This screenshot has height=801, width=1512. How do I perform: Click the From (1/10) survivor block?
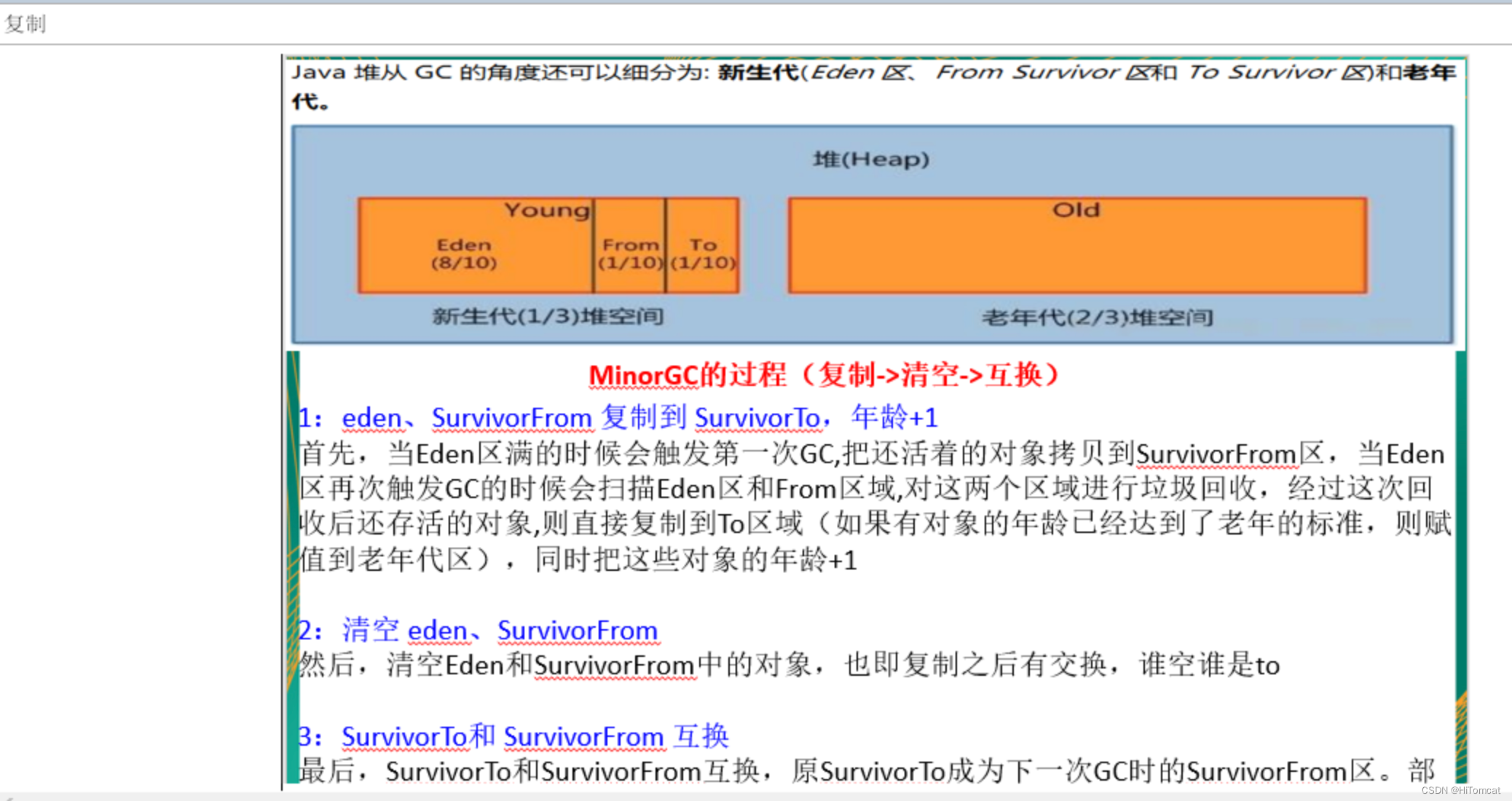tap(630, 253)
